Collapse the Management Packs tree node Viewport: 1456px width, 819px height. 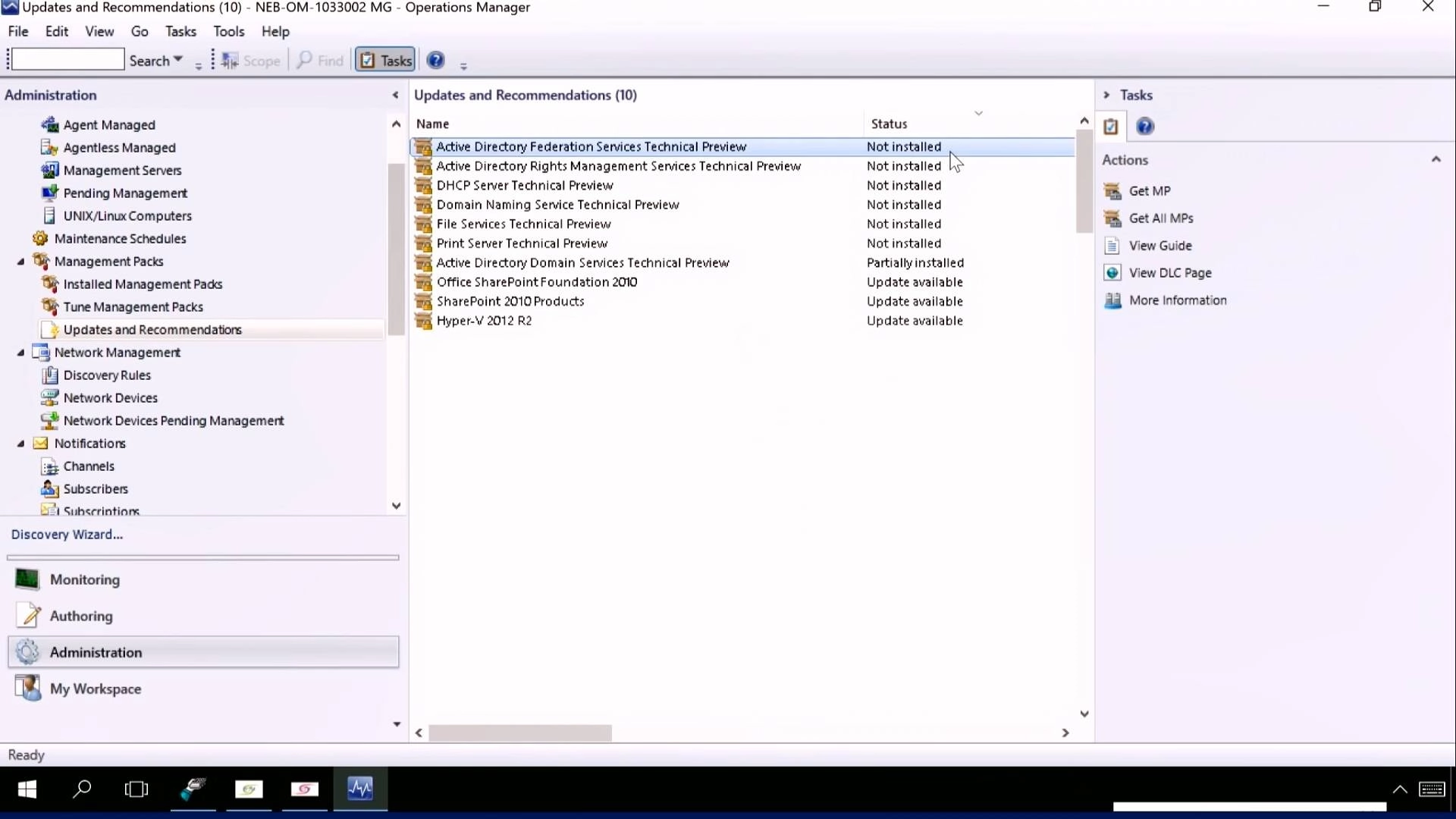(x=20, y=262)
